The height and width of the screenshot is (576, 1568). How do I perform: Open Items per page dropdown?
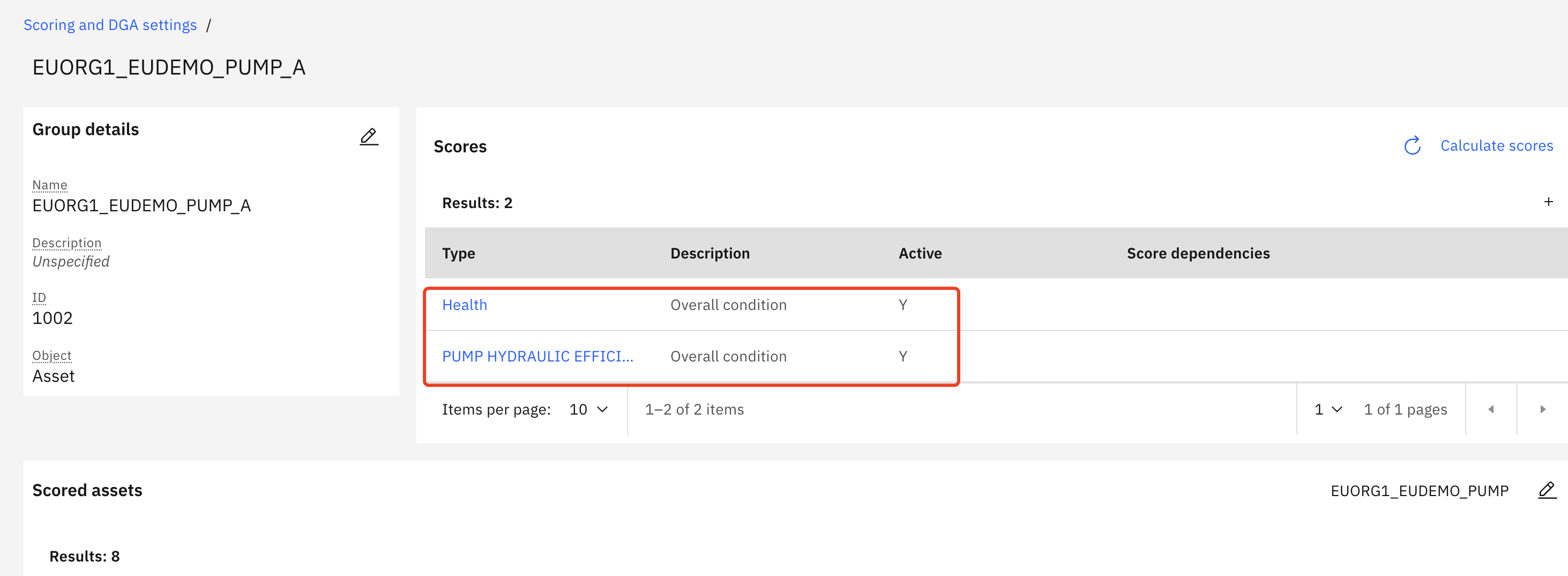click(x=588, y=409)
